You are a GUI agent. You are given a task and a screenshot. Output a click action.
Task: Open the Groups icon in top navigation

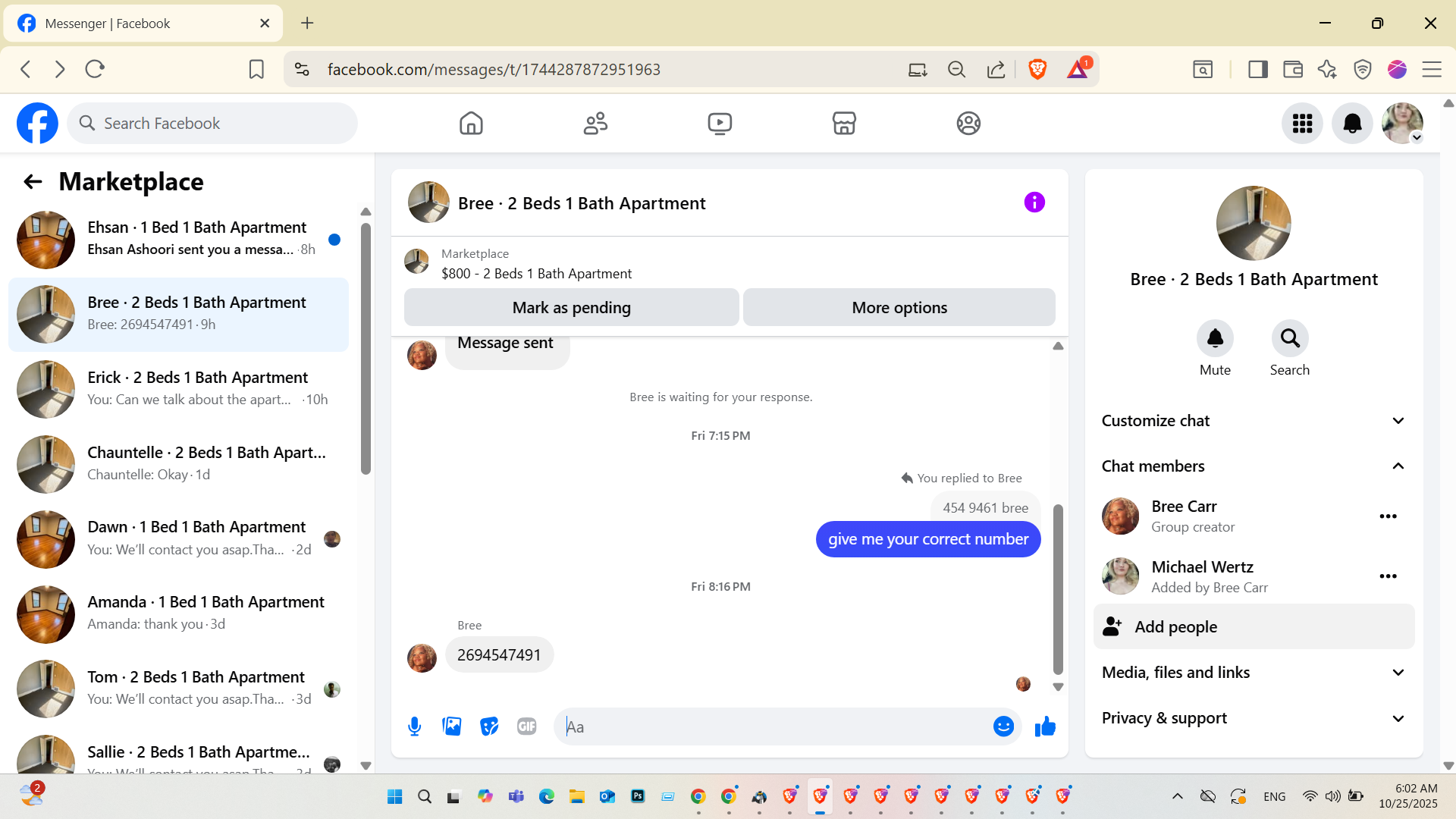pyautogui.click(x=968, y=123)
